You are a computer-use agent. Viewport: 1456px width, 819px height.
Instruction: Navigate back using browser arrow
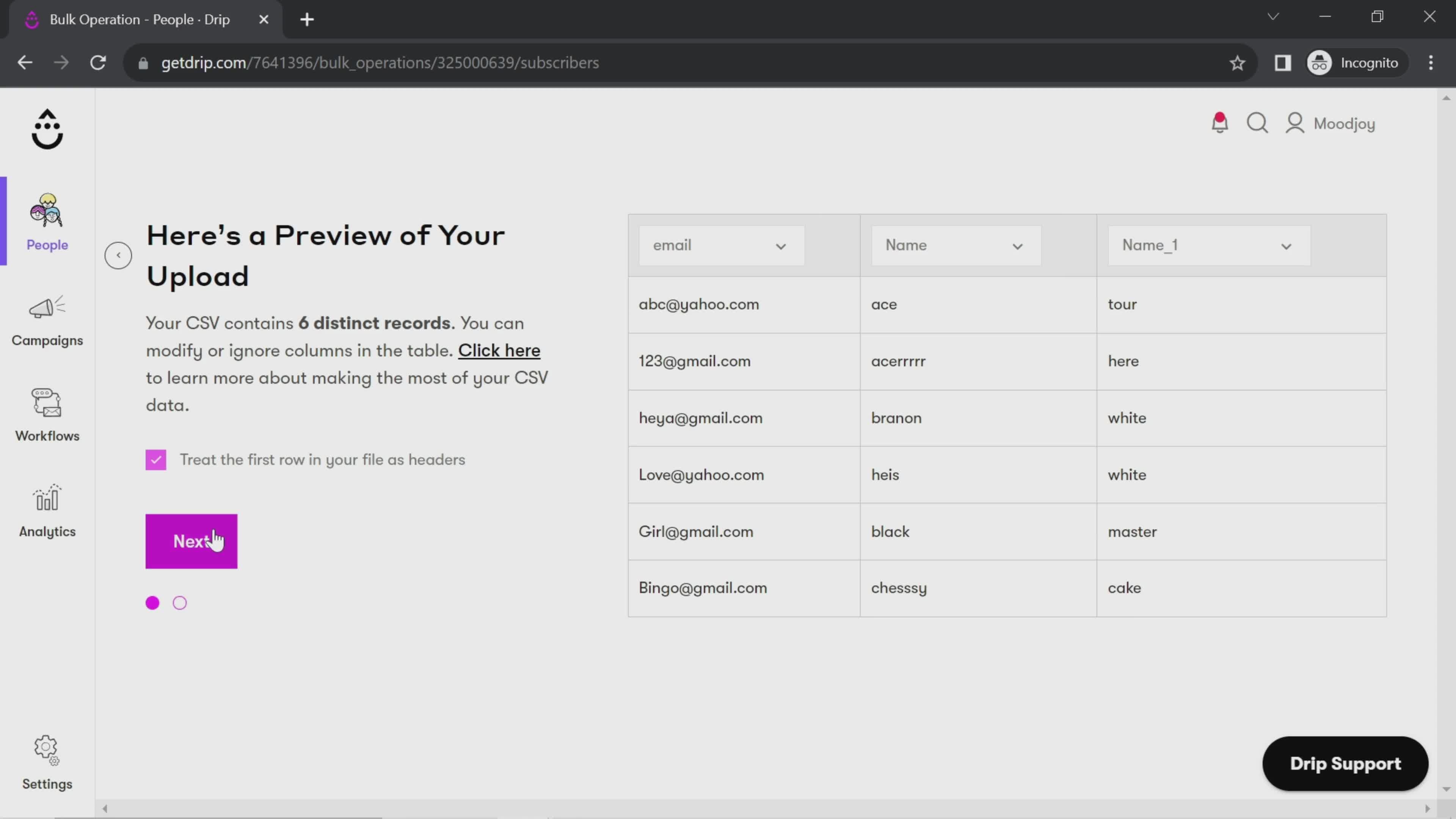25,62
